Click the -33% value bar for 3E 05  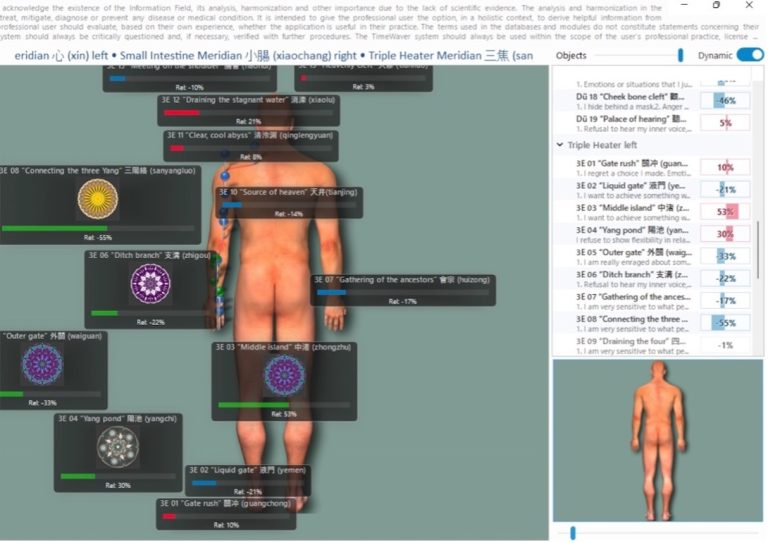pos(725,256)
